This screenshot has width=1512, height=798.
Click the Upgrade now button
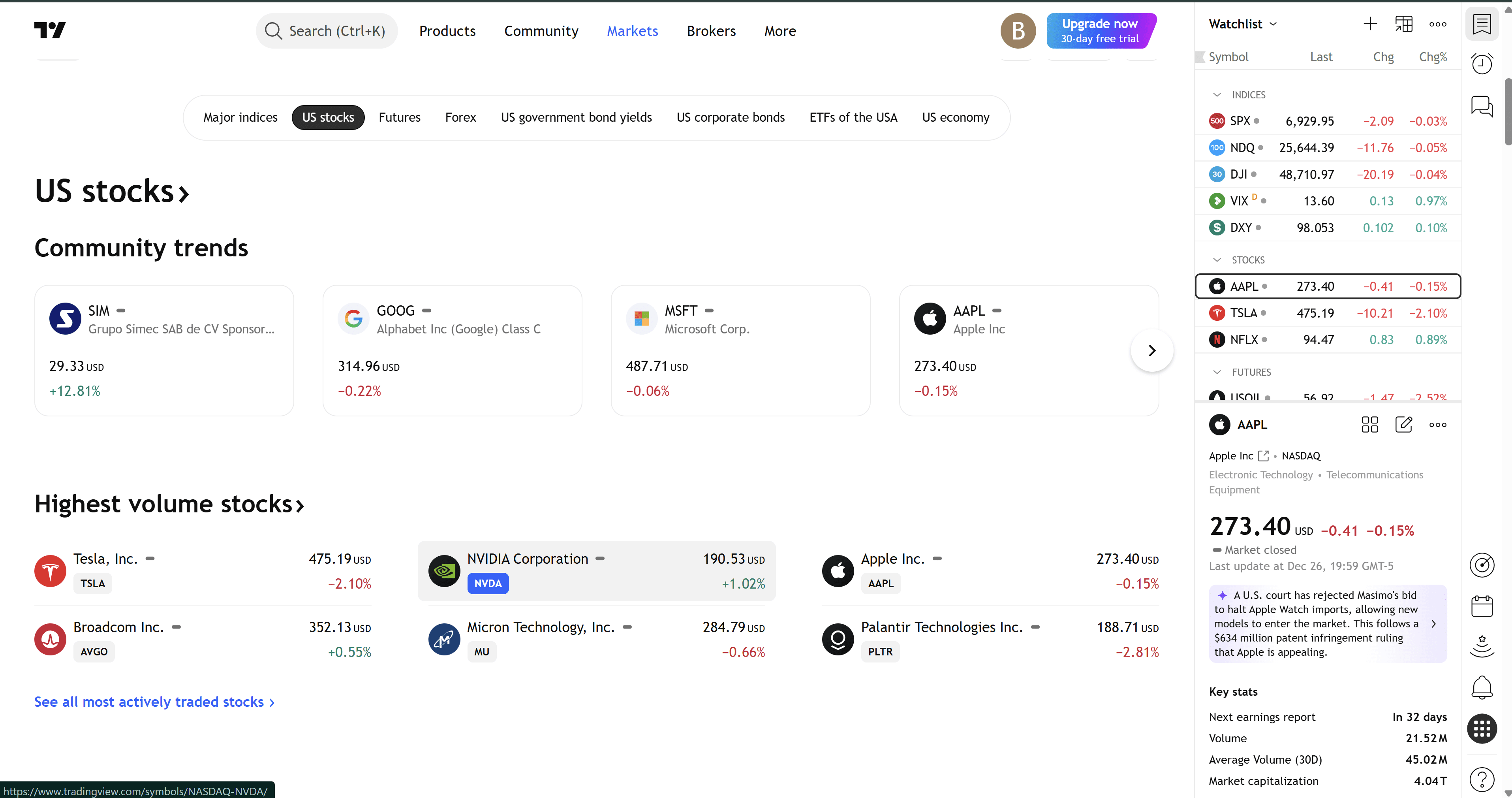pyautogui.click(x=1099, y=30)
